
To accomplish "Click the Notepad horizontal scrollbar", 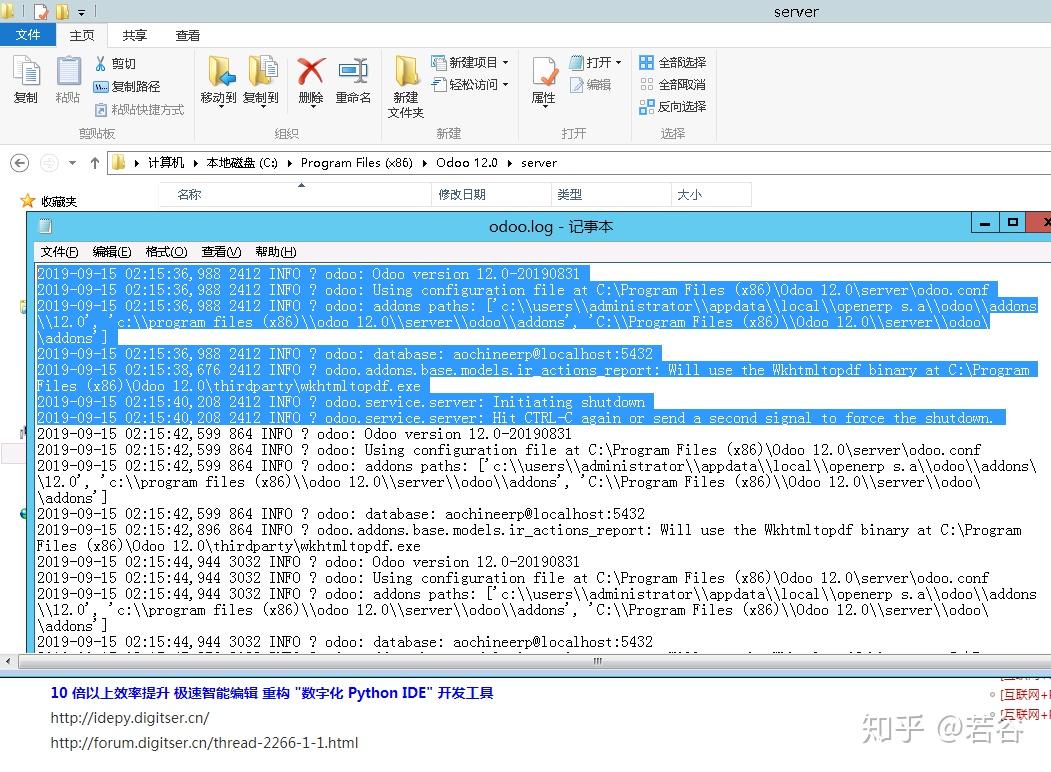I will 596,661.
